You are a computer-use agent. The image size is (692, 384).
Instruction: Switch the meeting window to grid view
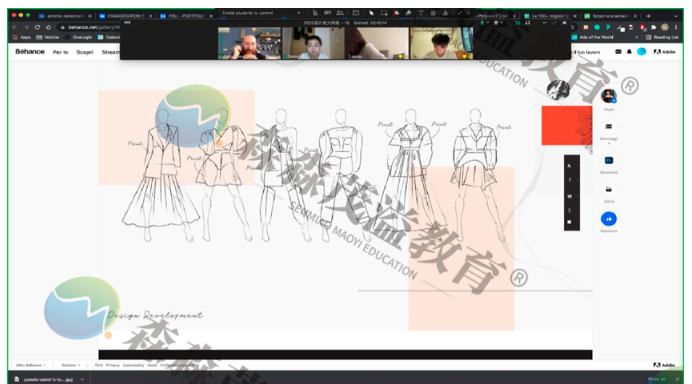coord(527,23)
